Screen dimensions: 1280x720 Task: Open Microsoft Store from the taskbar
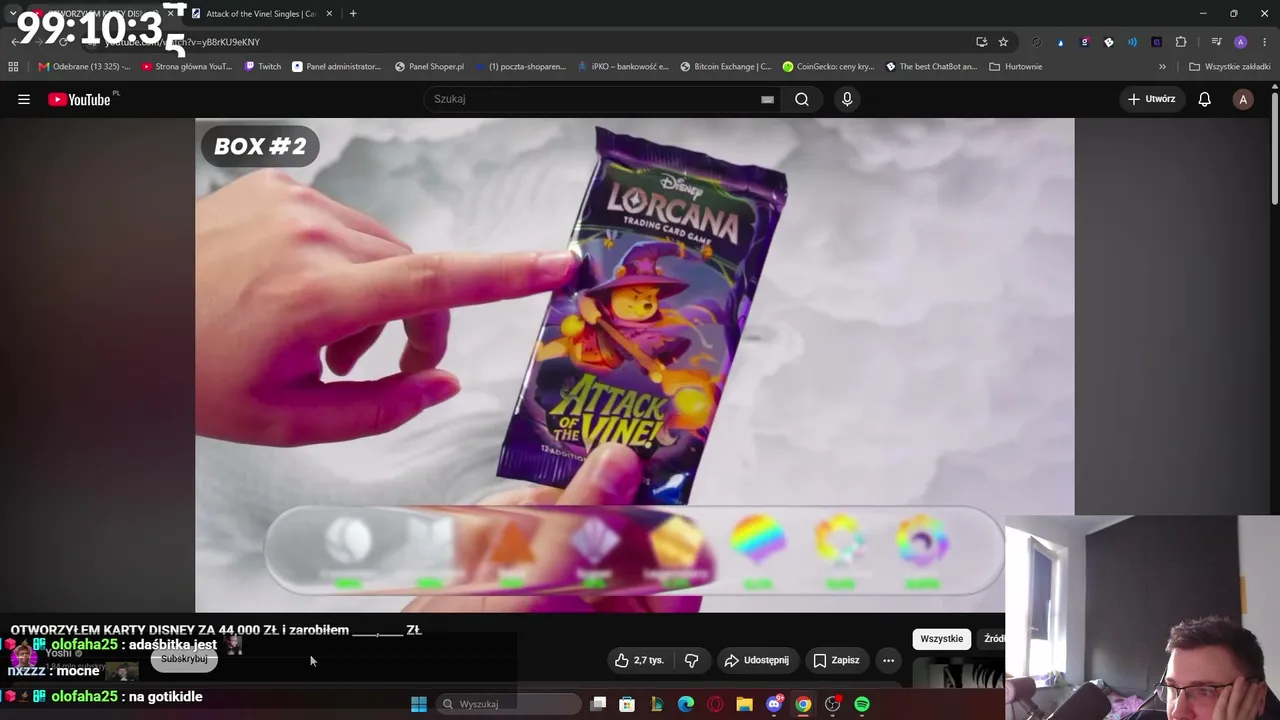pyautogui.click(x=627, y=704)
